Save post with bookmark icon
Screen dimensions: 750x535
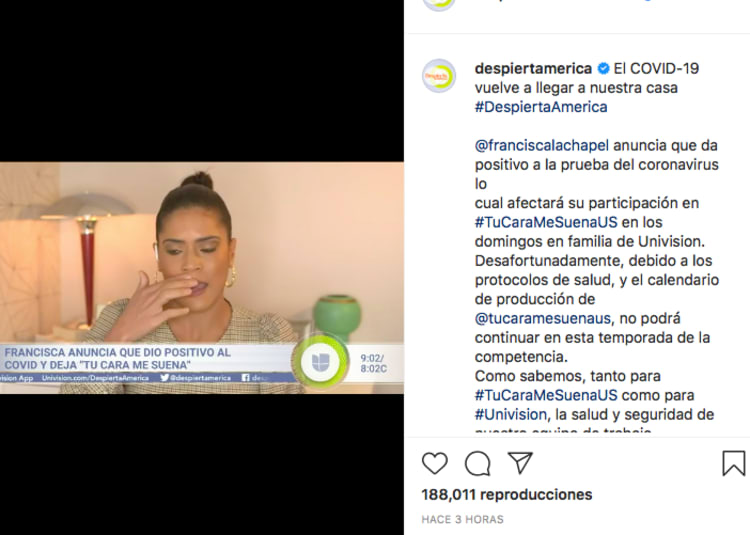click(x=733, y=463)
